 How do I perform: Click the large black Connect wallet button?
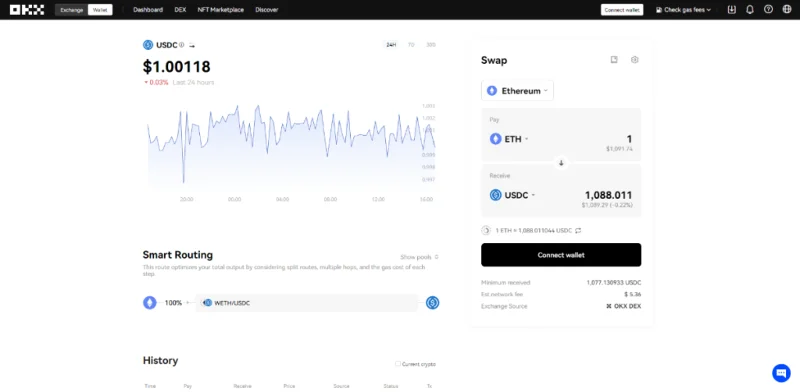tap(561, 255)
